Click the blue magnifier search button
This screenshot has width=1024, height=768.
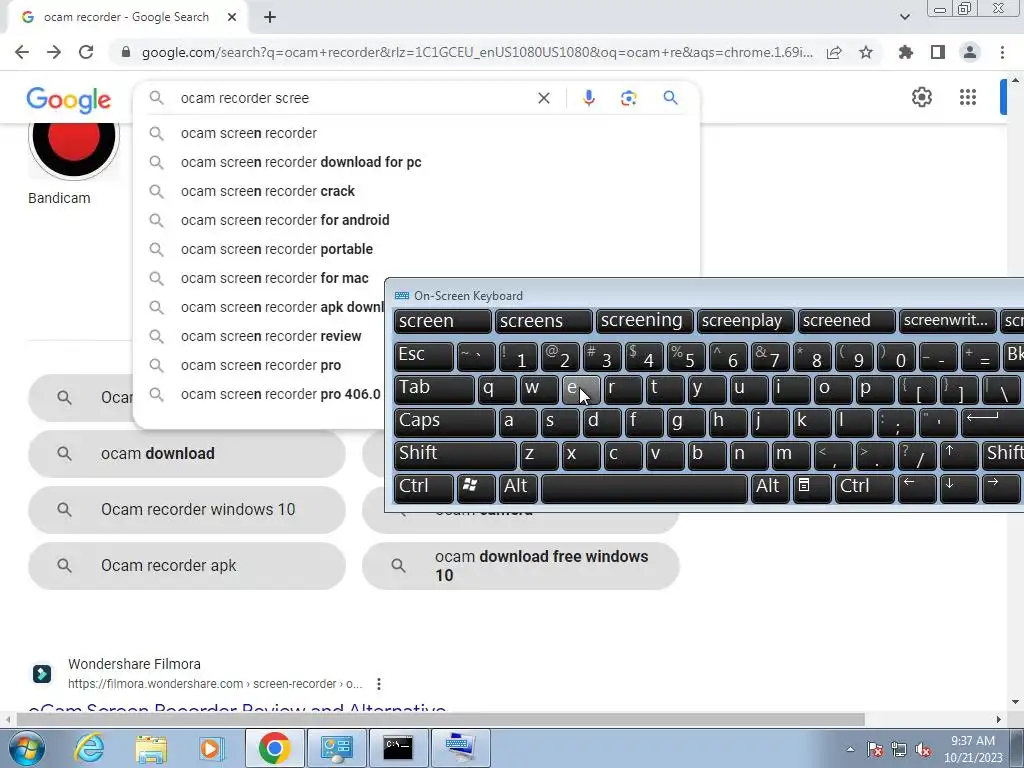tap(670, 98)
